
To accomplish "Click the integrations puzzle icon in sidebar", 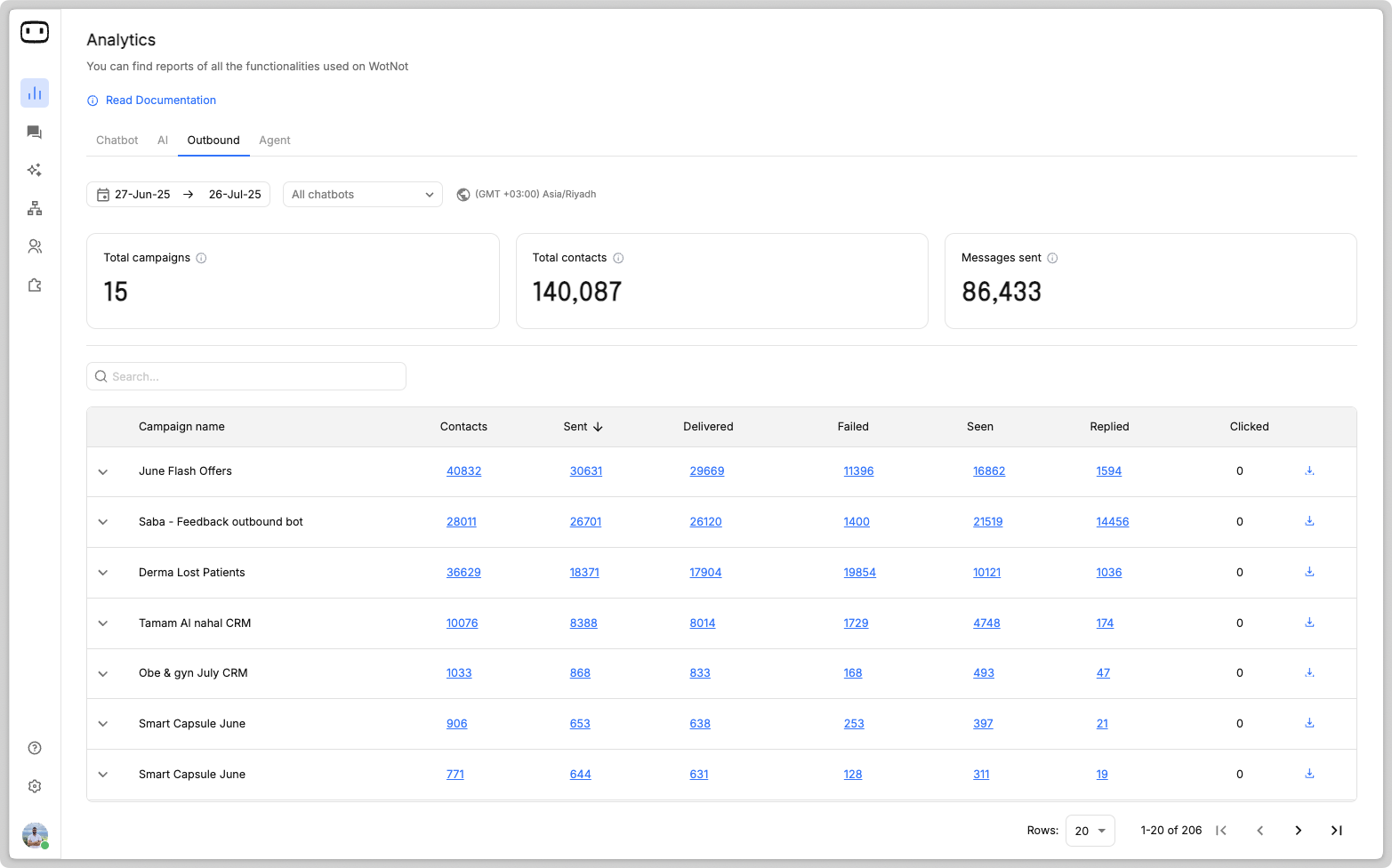I will tap(35, 285).
